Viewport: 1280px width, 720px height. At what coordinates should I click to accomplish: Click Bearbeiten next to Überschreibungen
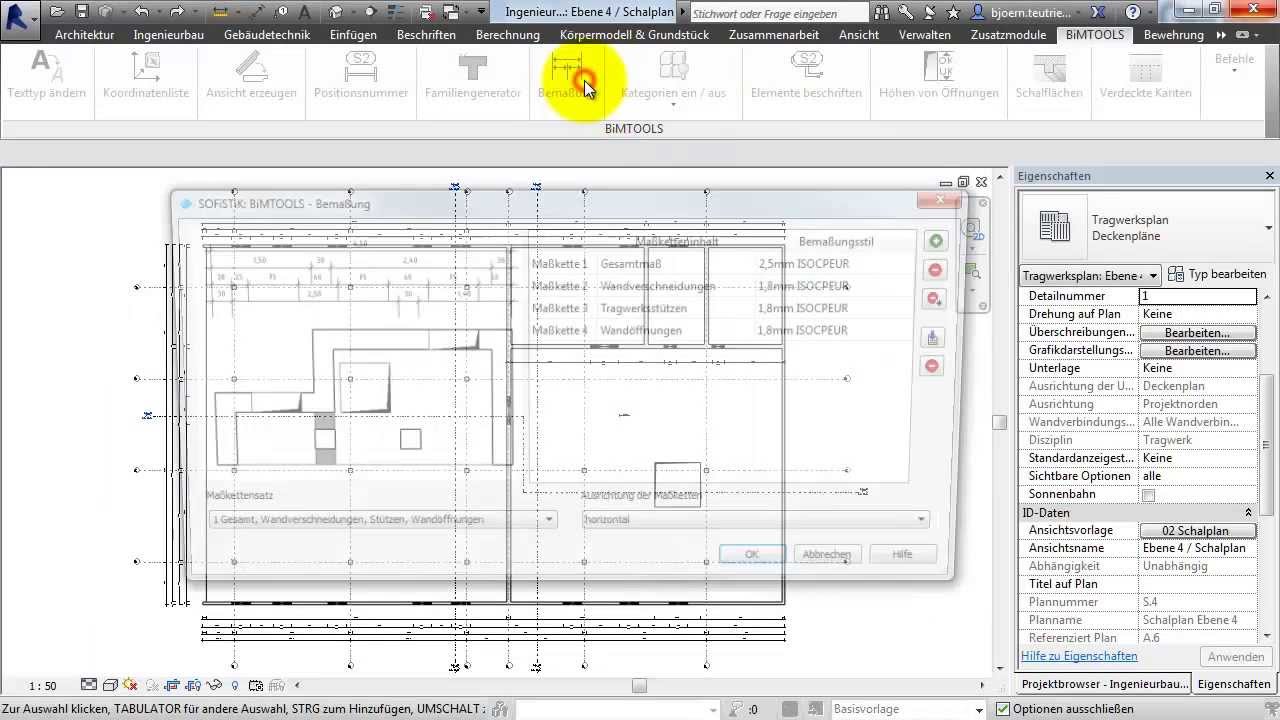point(1197,332)
